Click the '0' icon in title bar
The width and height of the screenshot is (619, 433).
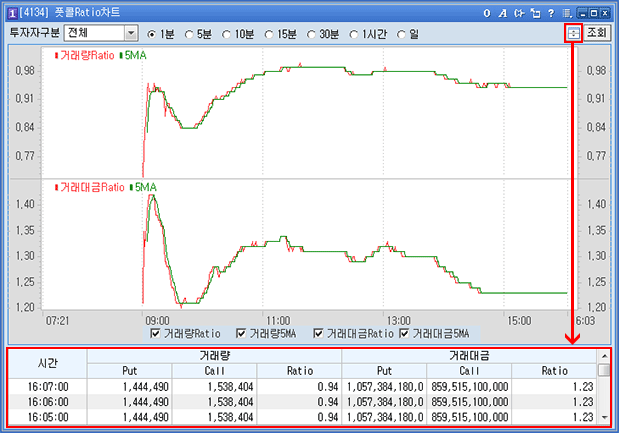pyautogui.click(x=486, y=13)
